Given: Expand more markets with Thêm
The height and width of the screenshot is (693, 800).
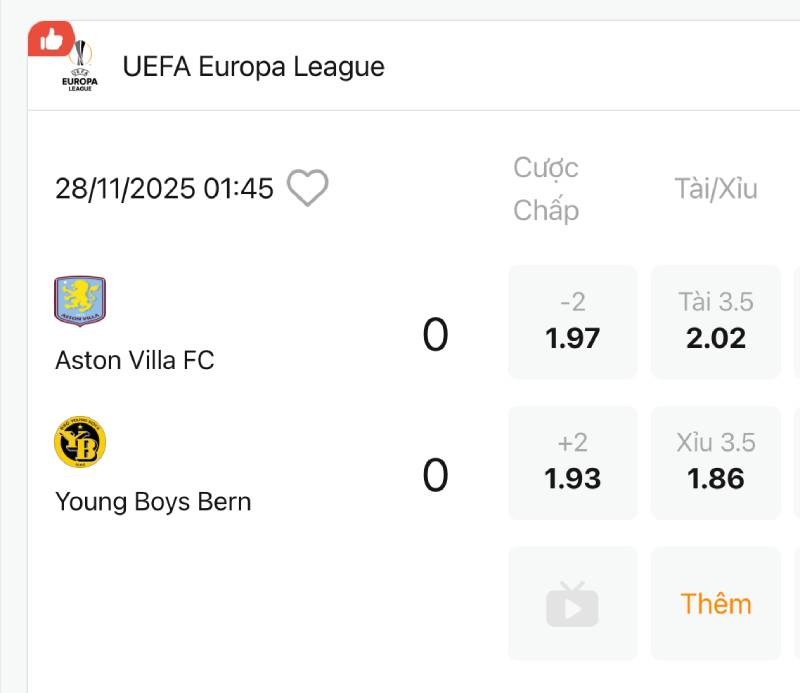Looking at the screenshot, I should [716, 604].
